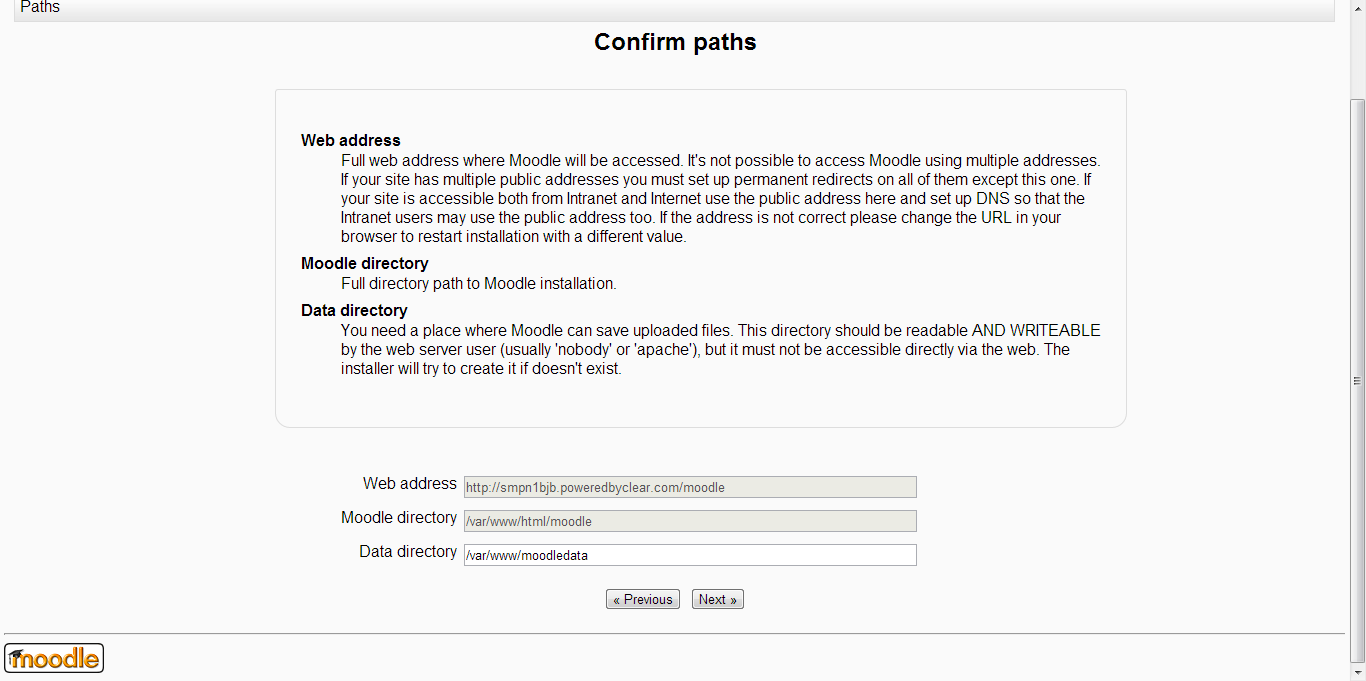1366x681 pixels.
Task: Click the Moodle directory field label
Action: point(398,518)
